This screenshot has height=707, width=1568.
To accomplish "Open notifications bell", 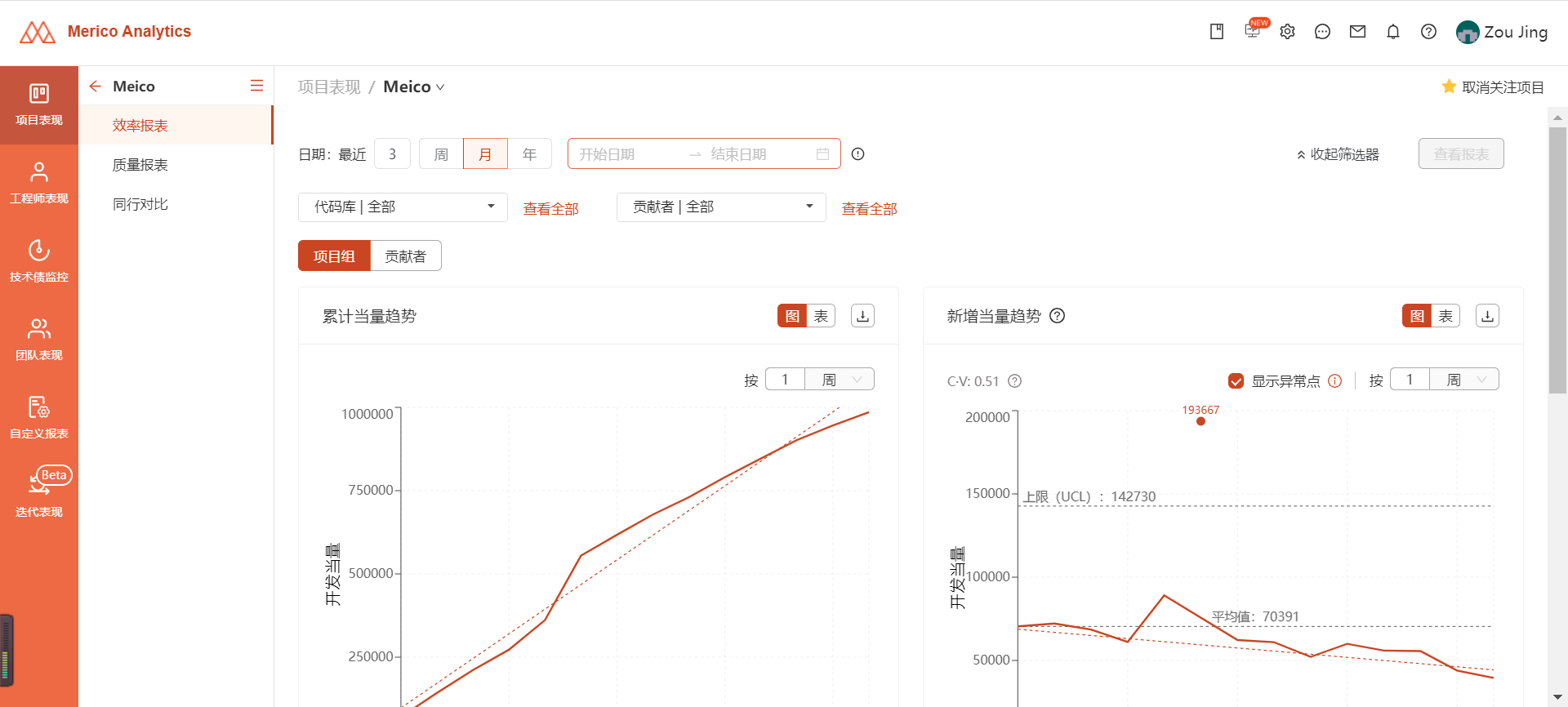I will coord(1393,32).
